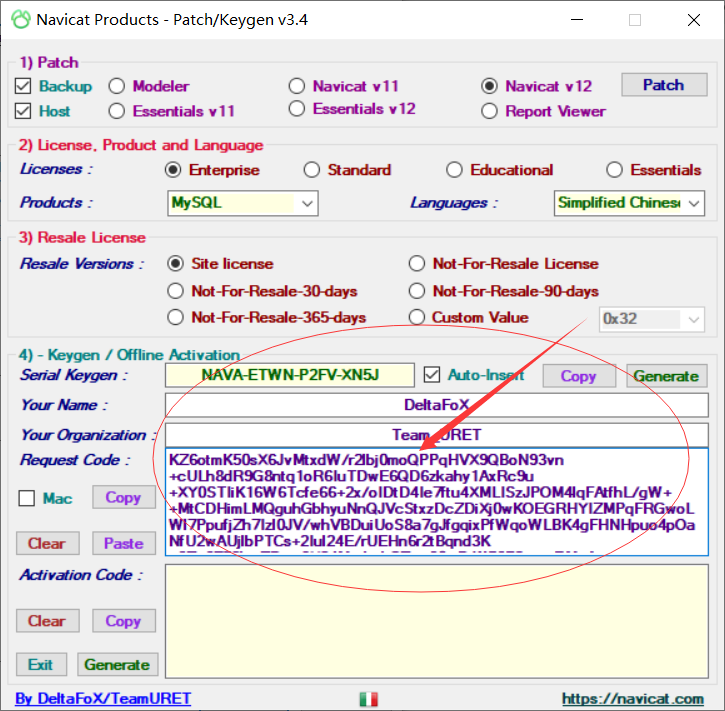Toggle the Auto-Insert checkbox
Screen dimensions: 725x711
[432, 375]
